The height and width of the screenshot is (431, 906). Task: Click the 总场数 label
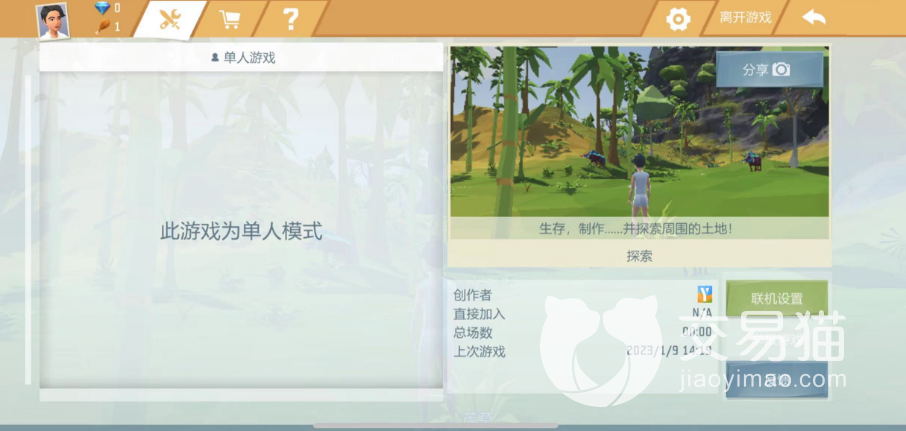point(473,333)
